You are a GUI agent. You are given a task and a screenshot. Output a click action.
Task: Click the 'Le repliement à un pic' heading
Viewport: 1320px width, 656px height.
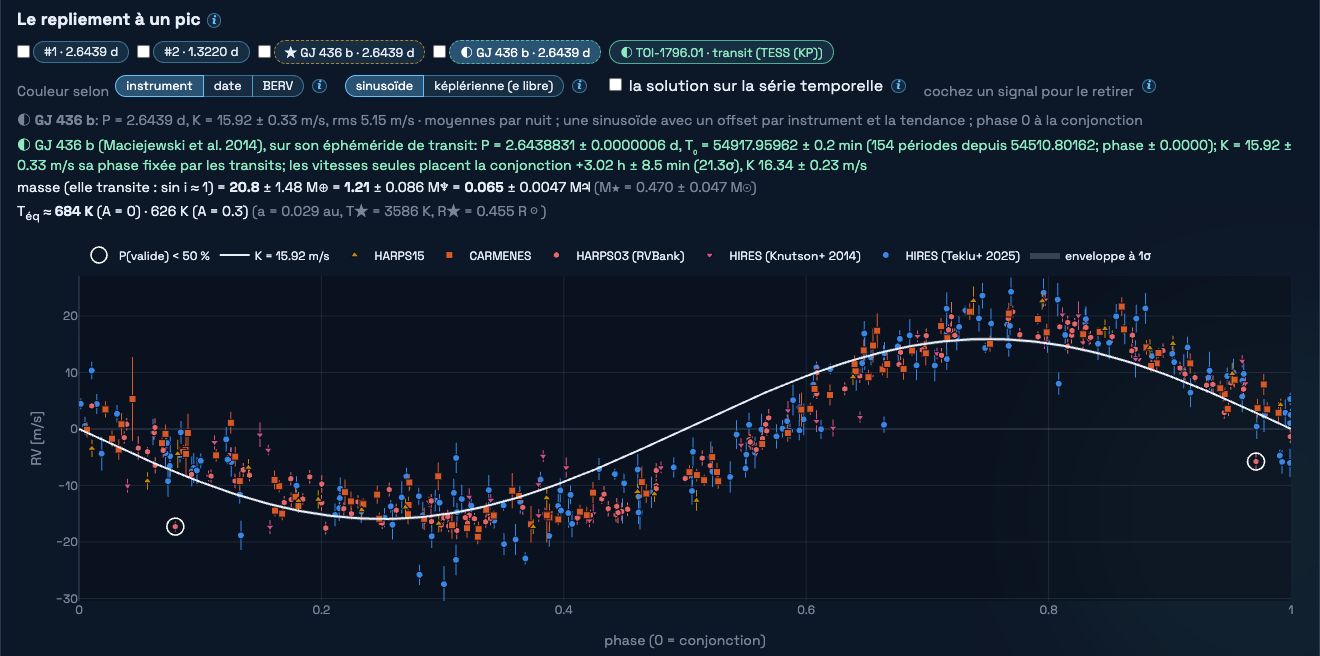(109, 20)
